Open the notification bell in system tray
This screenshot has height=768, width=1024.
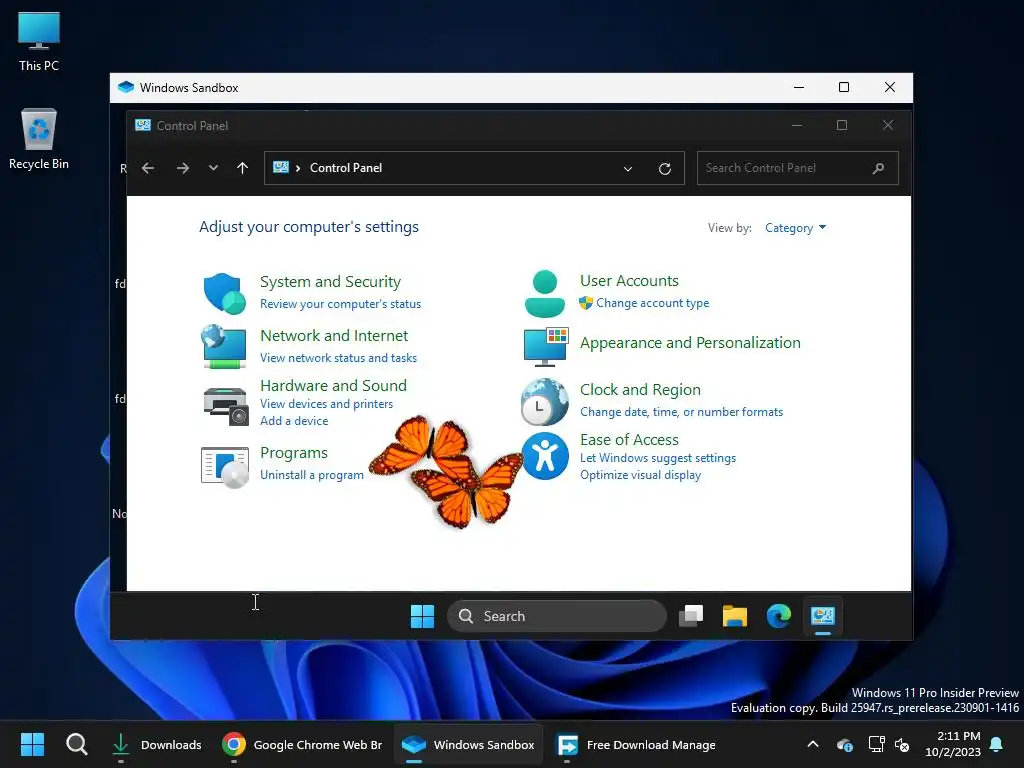pos(997,744)
